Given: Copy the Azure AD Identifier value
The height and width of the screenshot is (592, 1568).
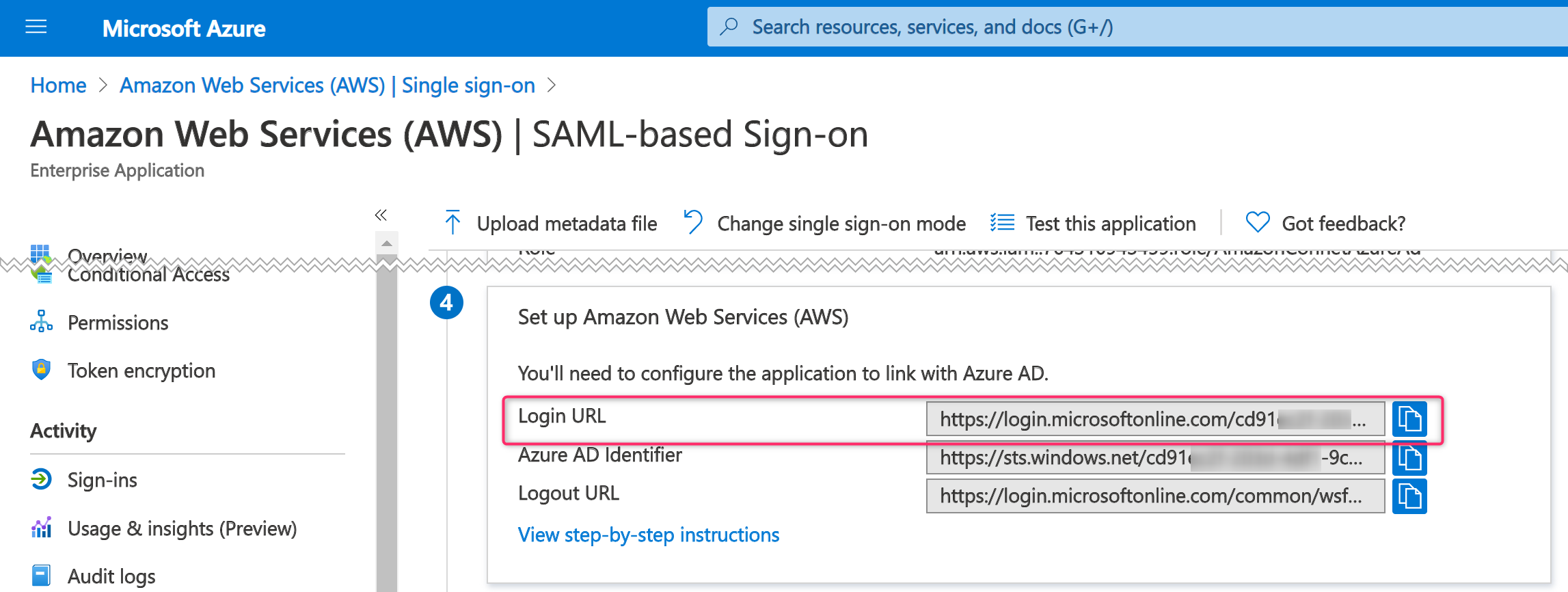Looking at the screenshot, I should (1409, 457).
